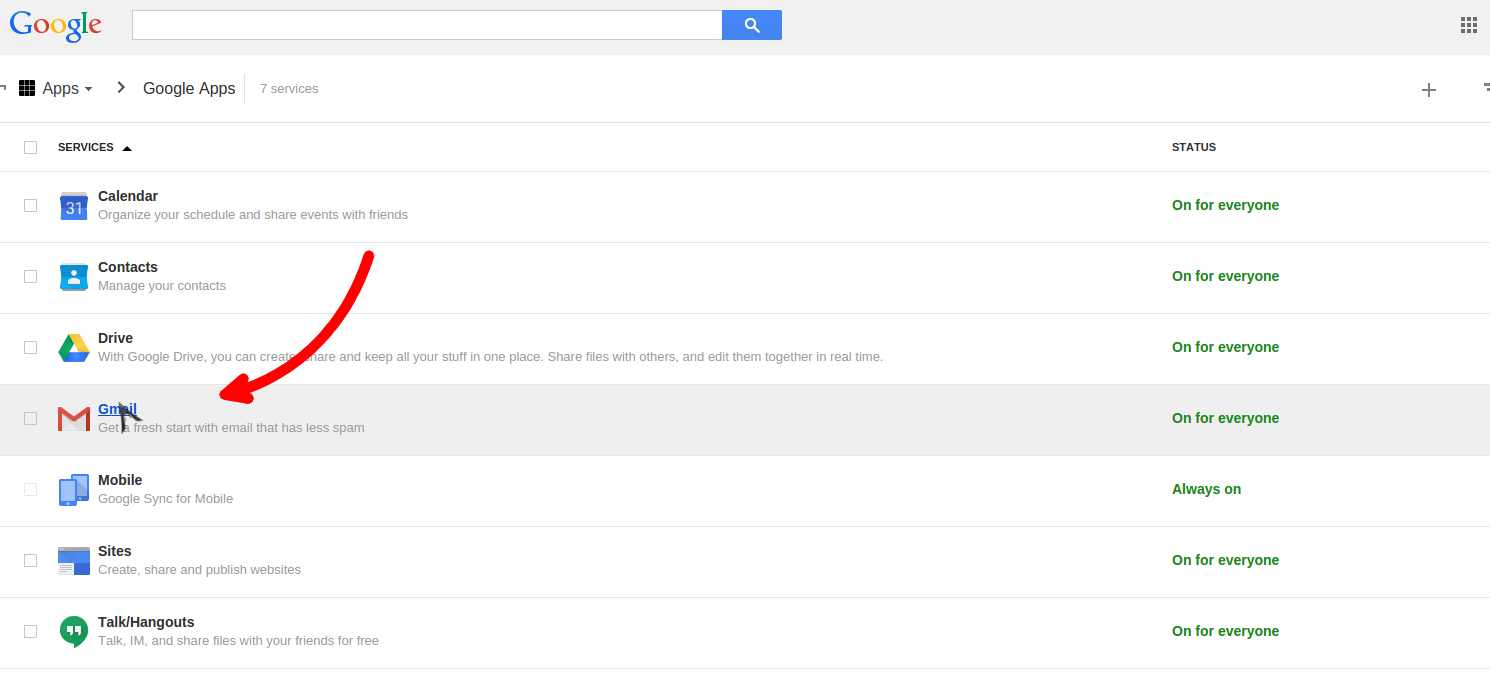Open the Gmail service link
The width and height of the screenshot is (1490, 680).
tap(117, 409)
